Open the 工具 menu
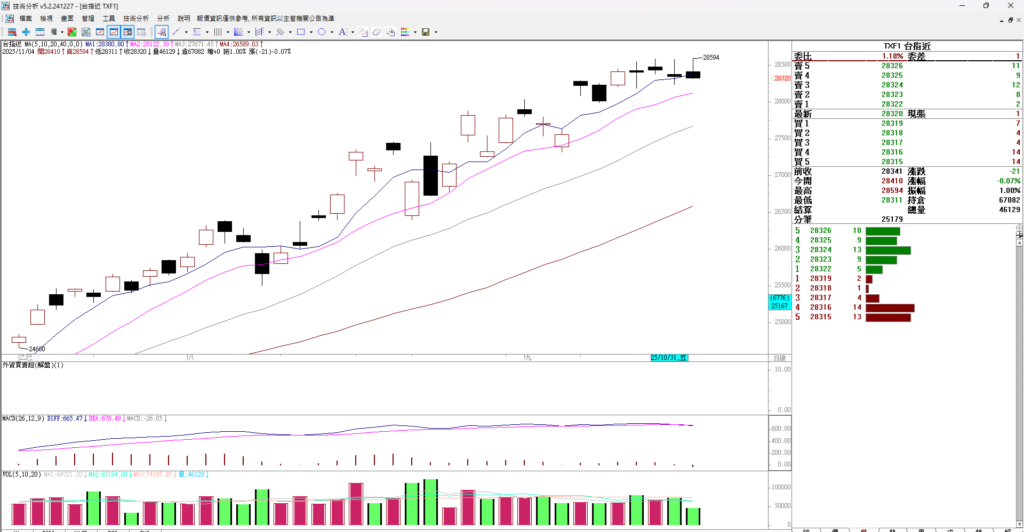This screenshot has height=532, width=1024. [108, 18]
